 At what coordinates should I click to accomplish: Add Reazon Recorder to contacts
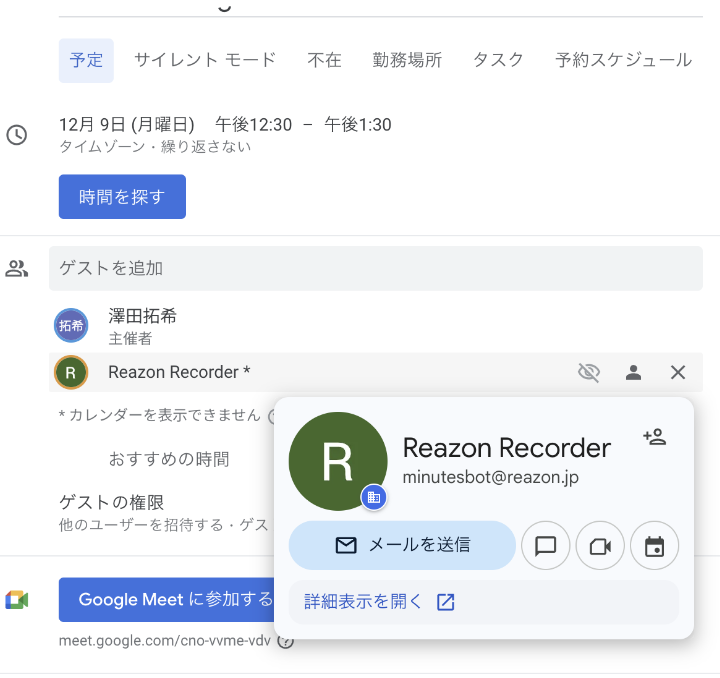654,436
